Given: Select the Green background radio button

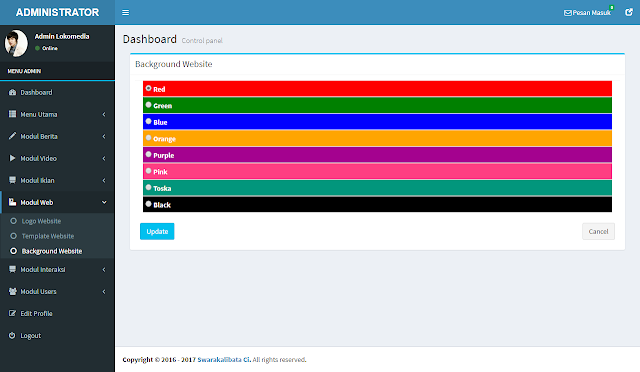Looking at the screenshot, I should click(149, 105).
